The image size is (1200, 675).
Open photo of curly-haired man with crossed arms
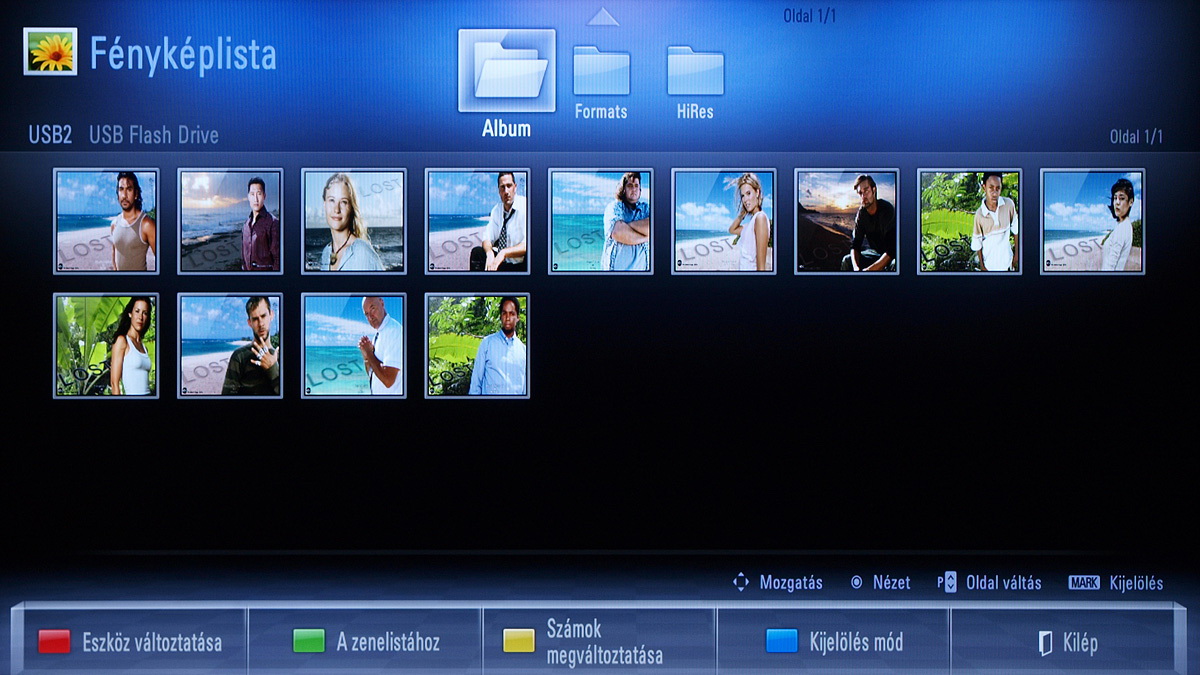pyautogui.click(x=601, y=221)
